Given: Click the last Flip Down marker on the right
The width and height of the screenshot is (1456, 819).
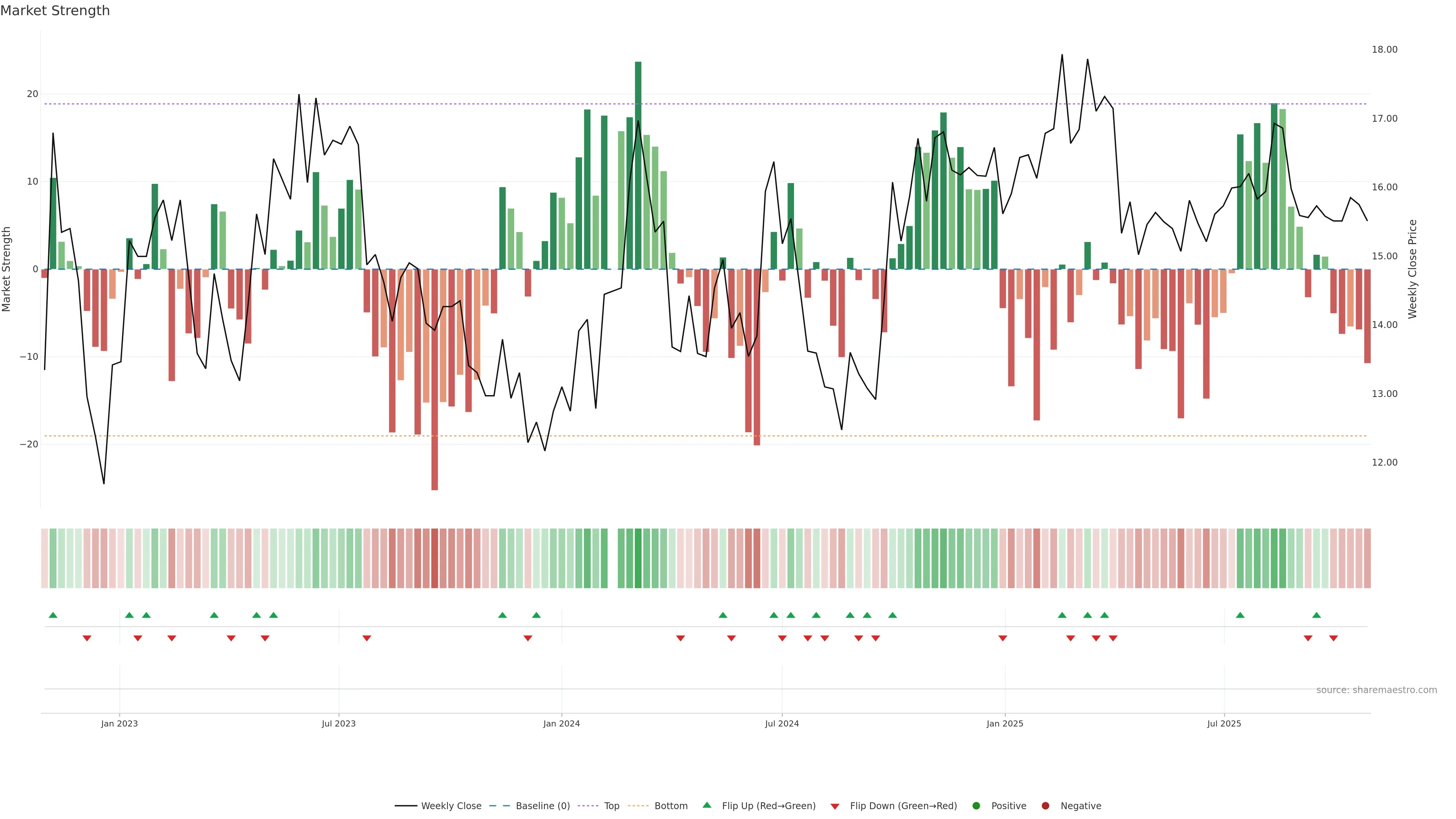Looking at the screenshot, I should (x=1334, y=638).
